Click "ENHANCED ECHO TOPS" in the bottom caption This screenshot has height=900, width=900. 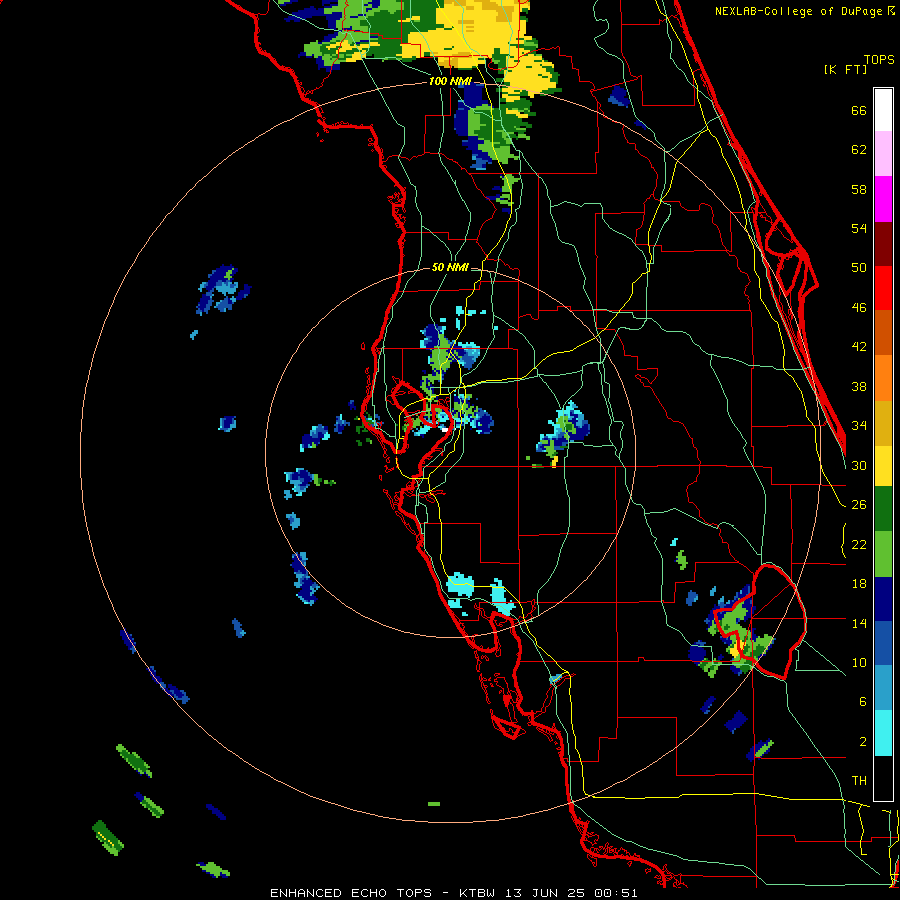(x=351, y=893)
